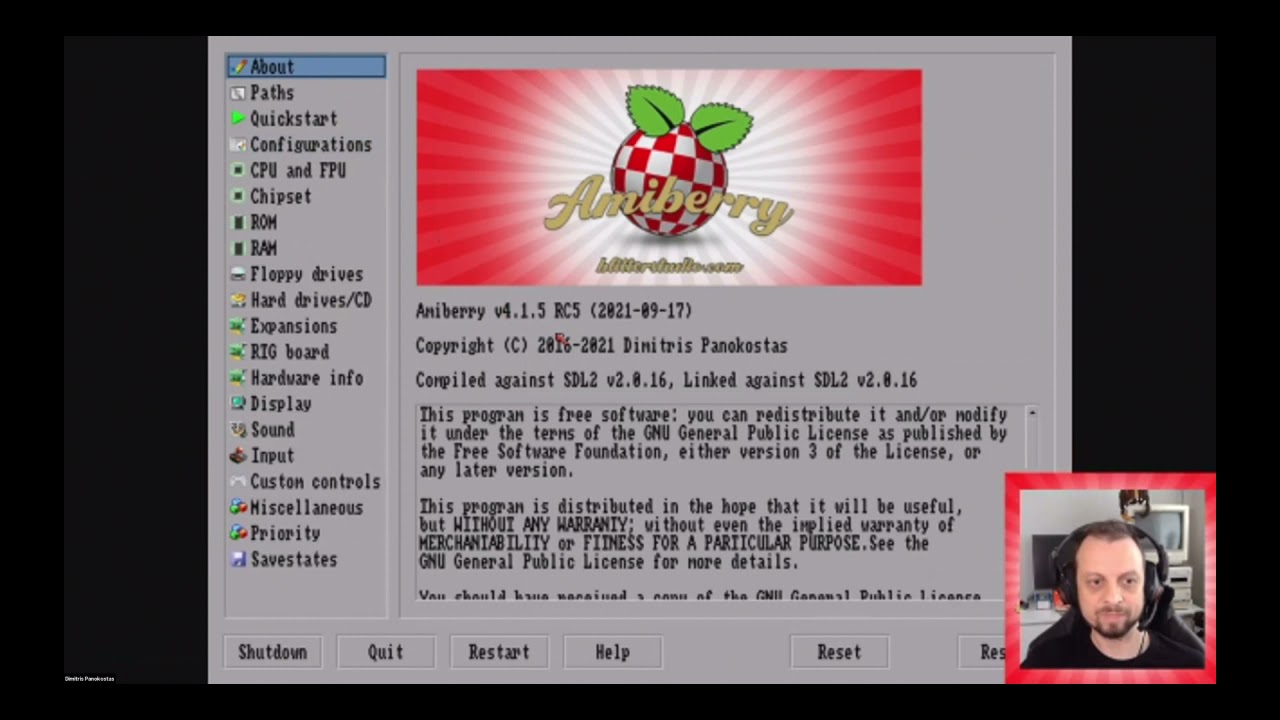The height and width of the screenshot is (720, 1280).
Task: Open the RAM panel
Action: click(x=306, y=249)
